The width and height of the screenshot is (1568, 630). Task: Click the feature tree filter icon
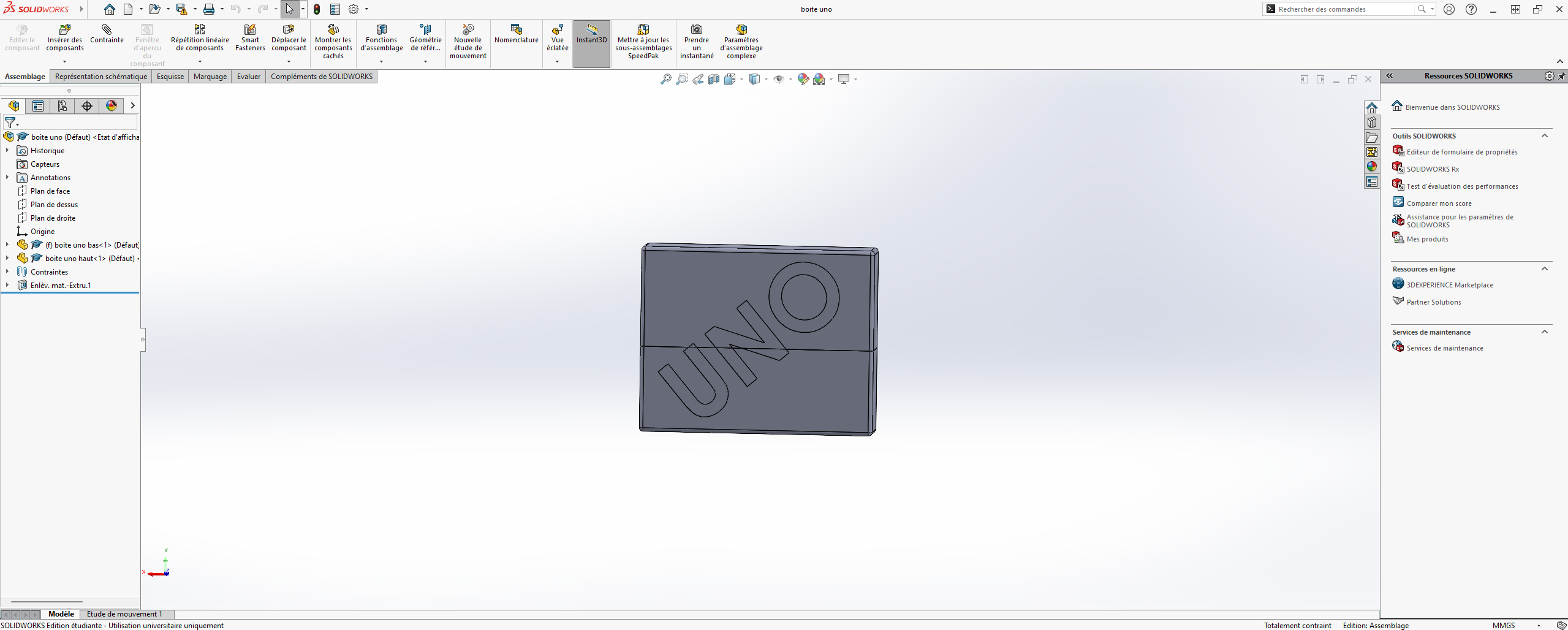tap(10, 123)
